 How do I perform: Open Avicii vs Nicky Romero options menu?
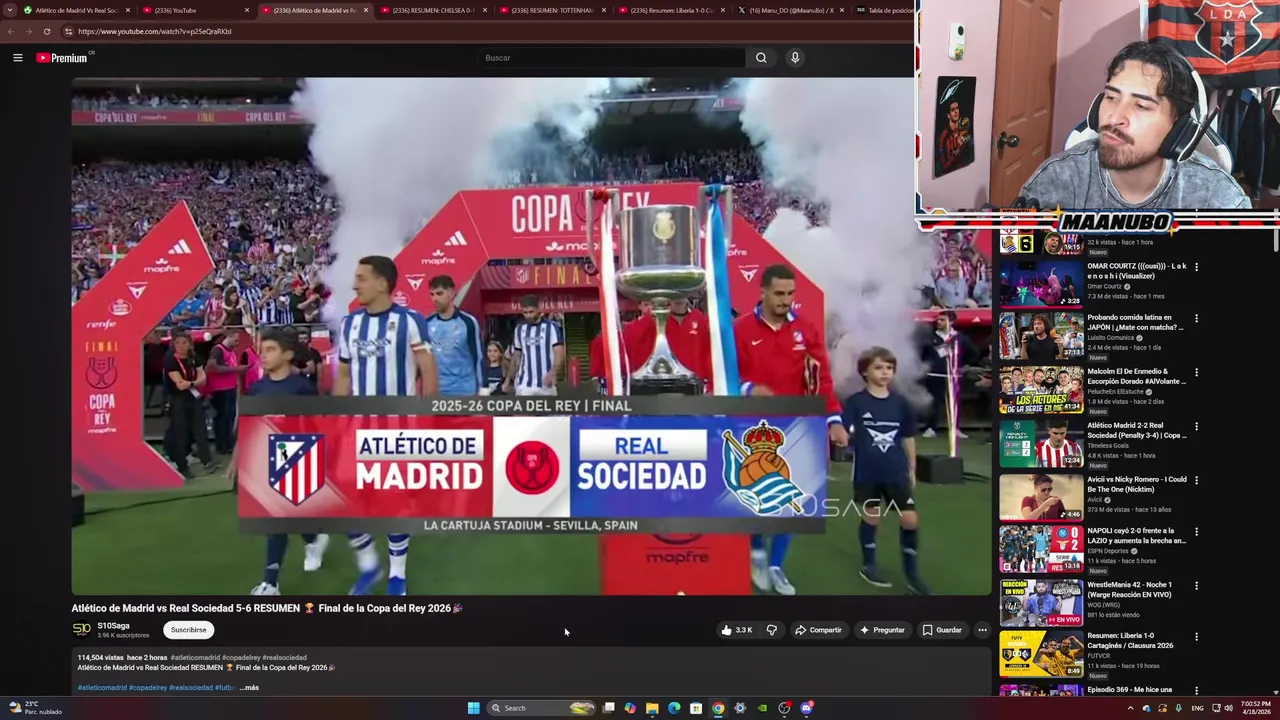[x=1196, y=480]
